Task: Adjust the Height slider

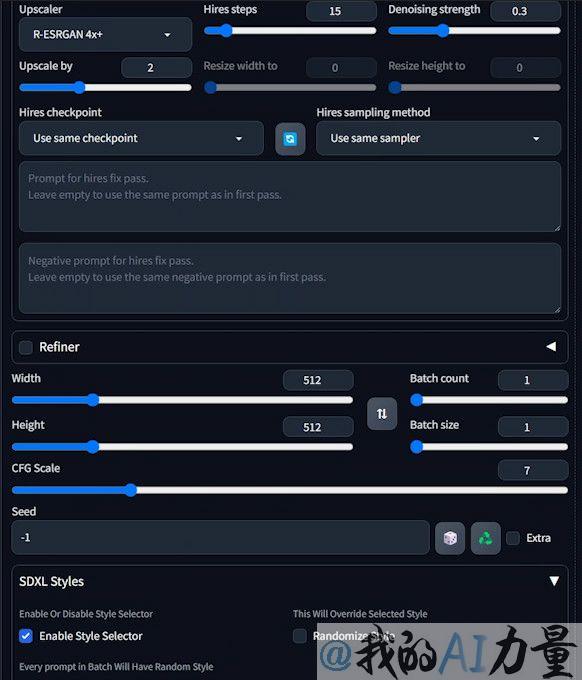Action: click(x=183, y=447)
